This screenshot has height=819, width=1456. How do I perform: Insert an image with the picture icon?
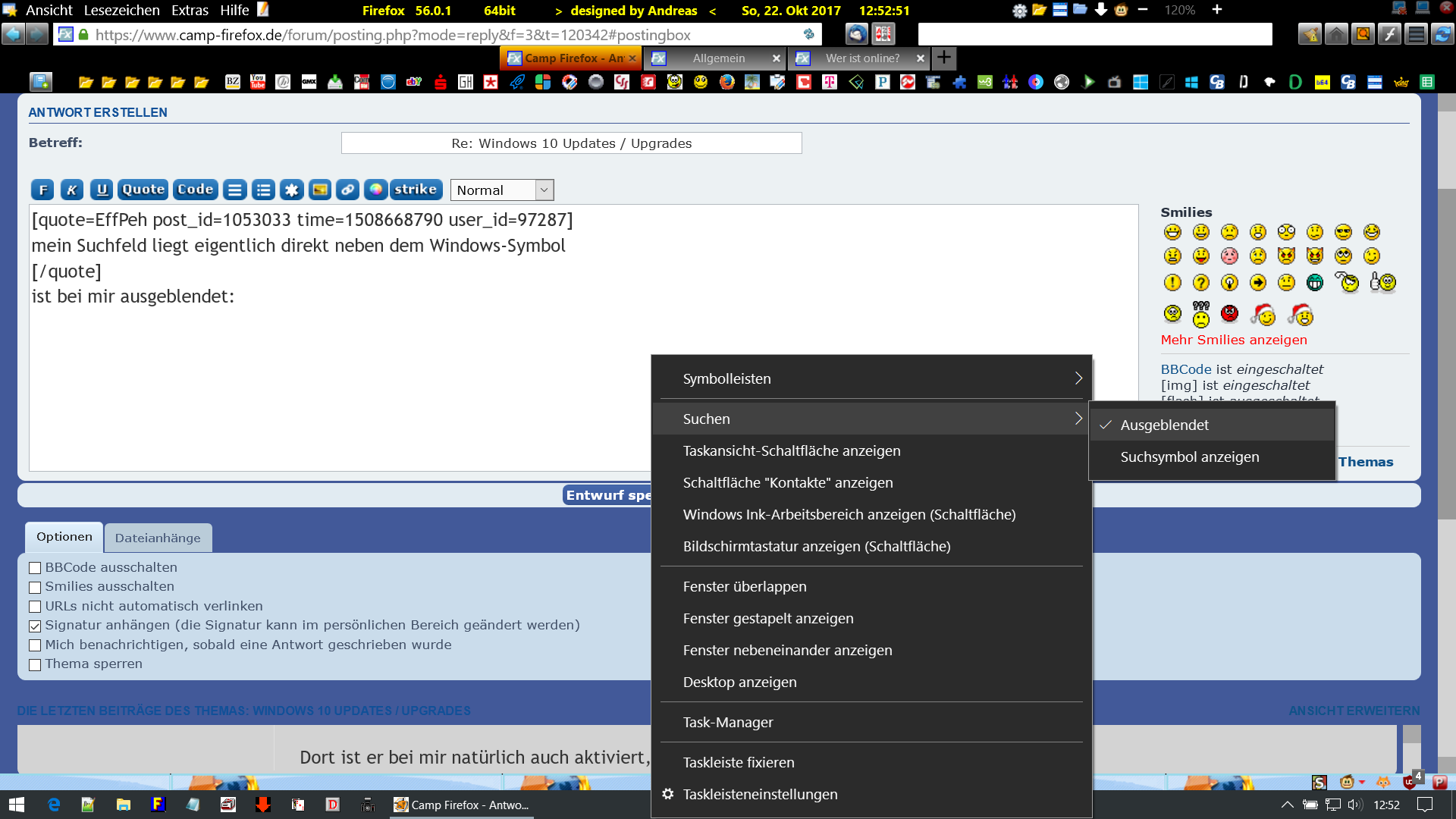(320, 190)
